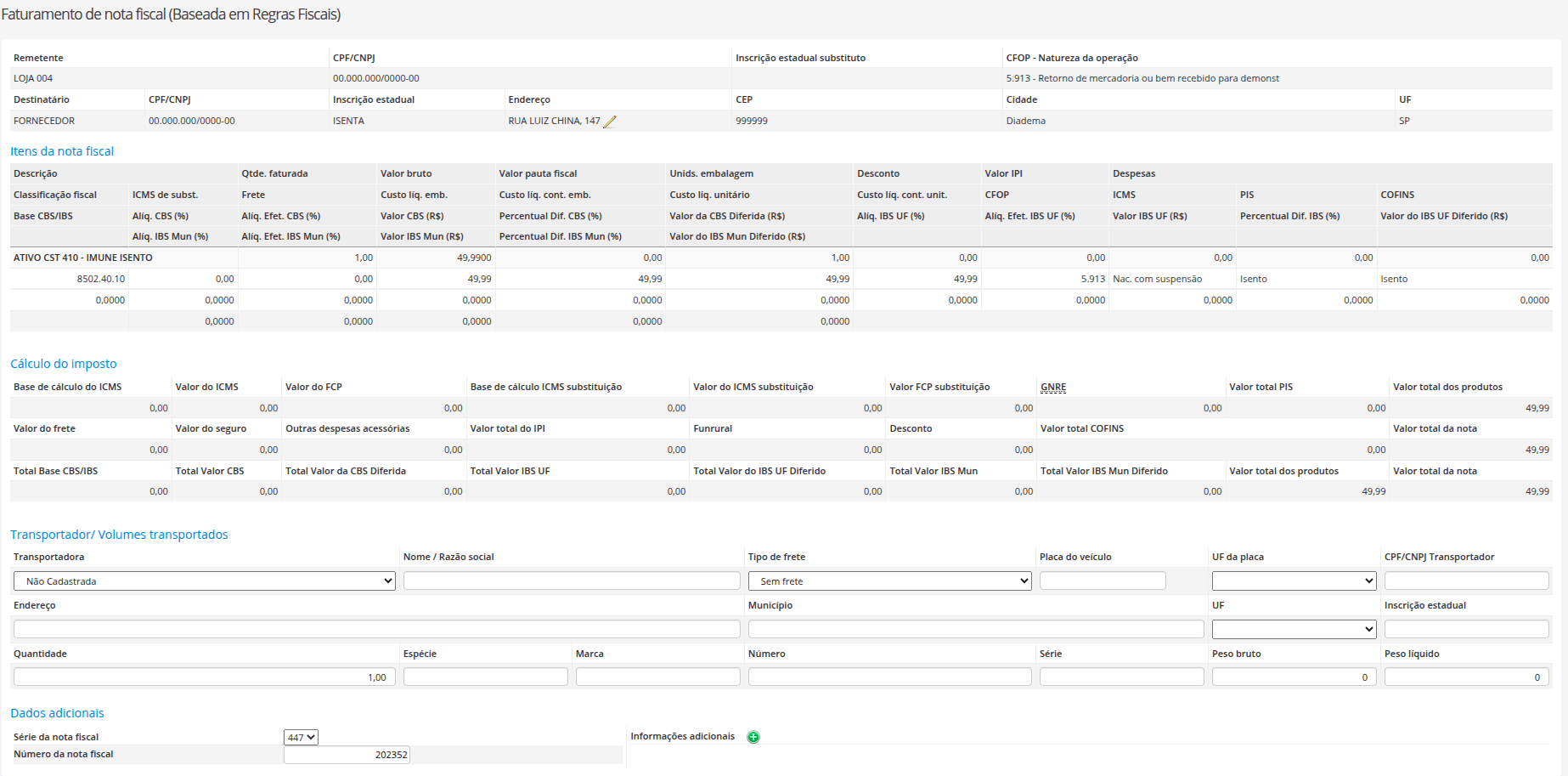The height and width of the screenshot is (776, 1568).
Task: Click the Número da nota fiscal field
Action: tap(347, 755)
